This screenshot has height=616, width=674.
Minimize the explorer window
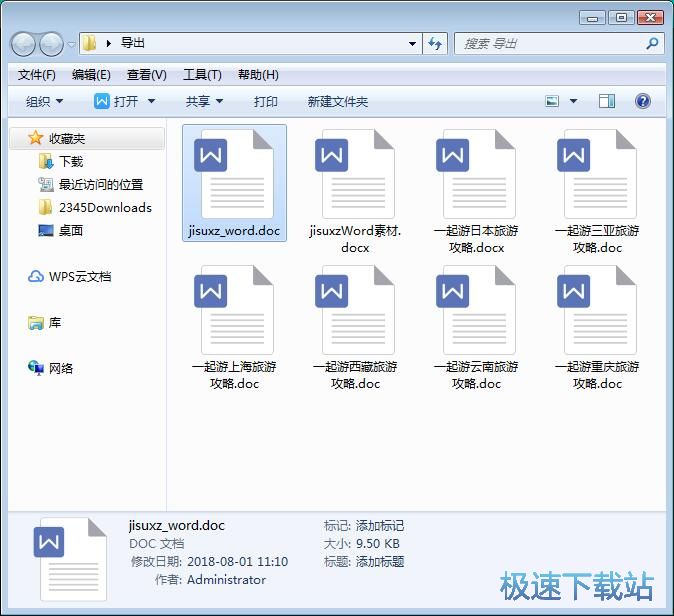592,18
